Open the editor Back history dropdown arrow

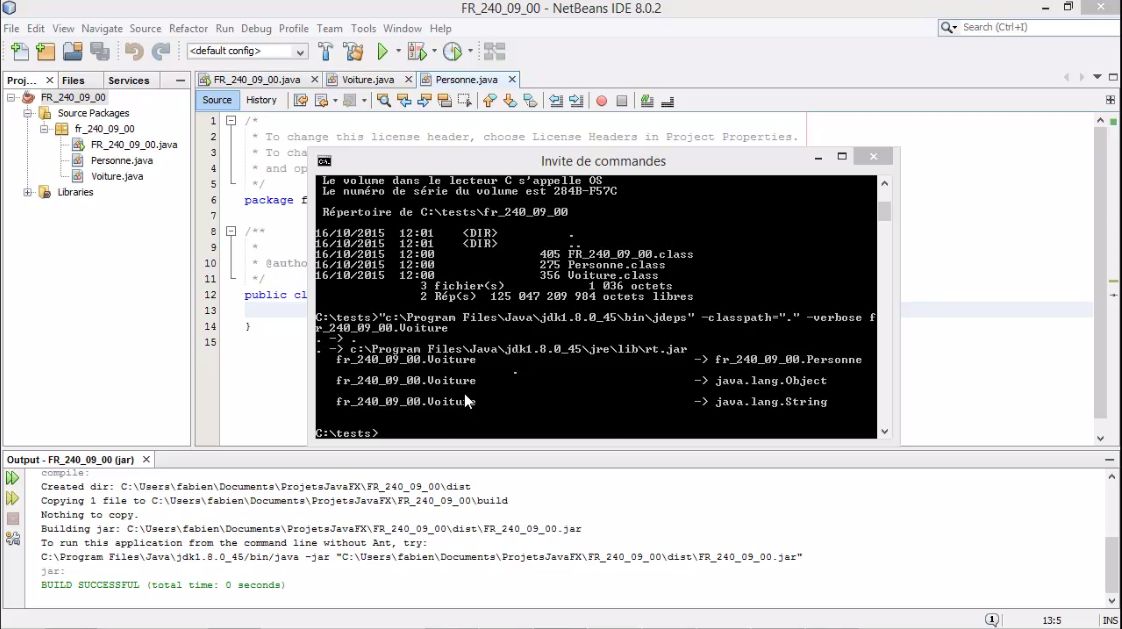click(x=335, y=101)
